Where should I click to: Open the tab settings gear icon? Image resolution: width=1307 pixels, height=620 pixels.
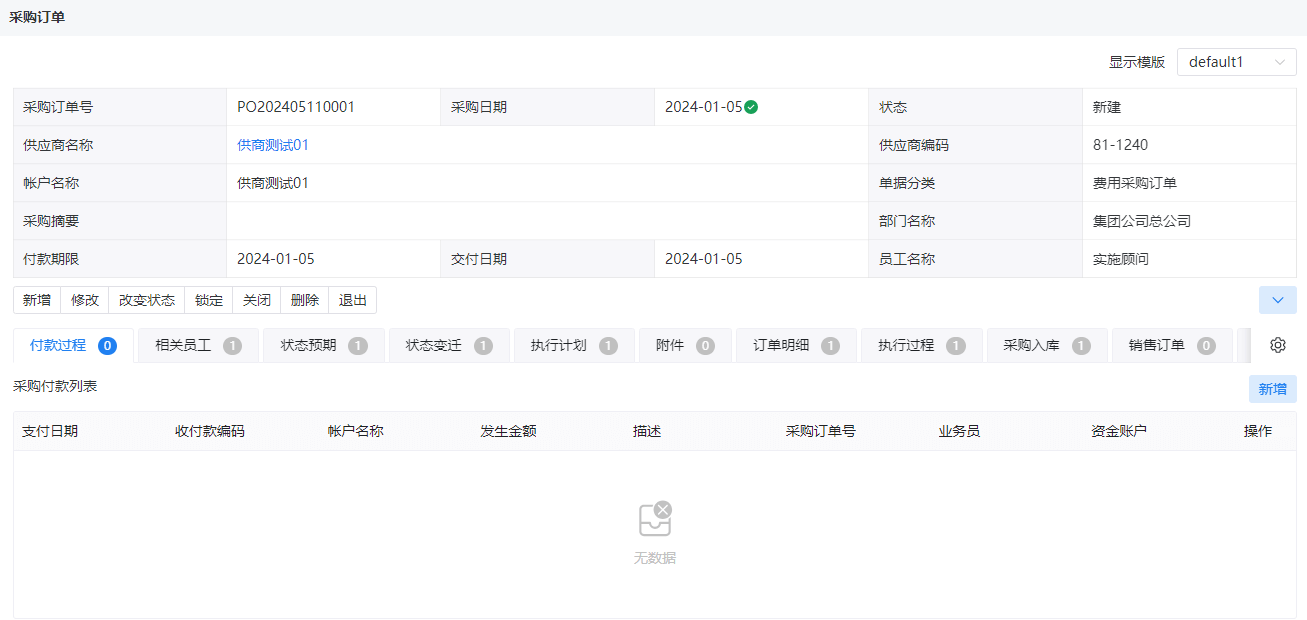[1277, 345]
